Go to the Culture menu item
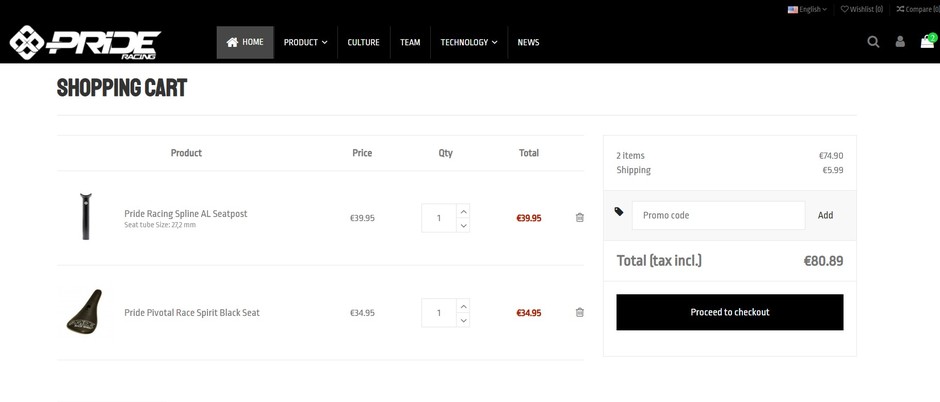 tap(363, 42)
